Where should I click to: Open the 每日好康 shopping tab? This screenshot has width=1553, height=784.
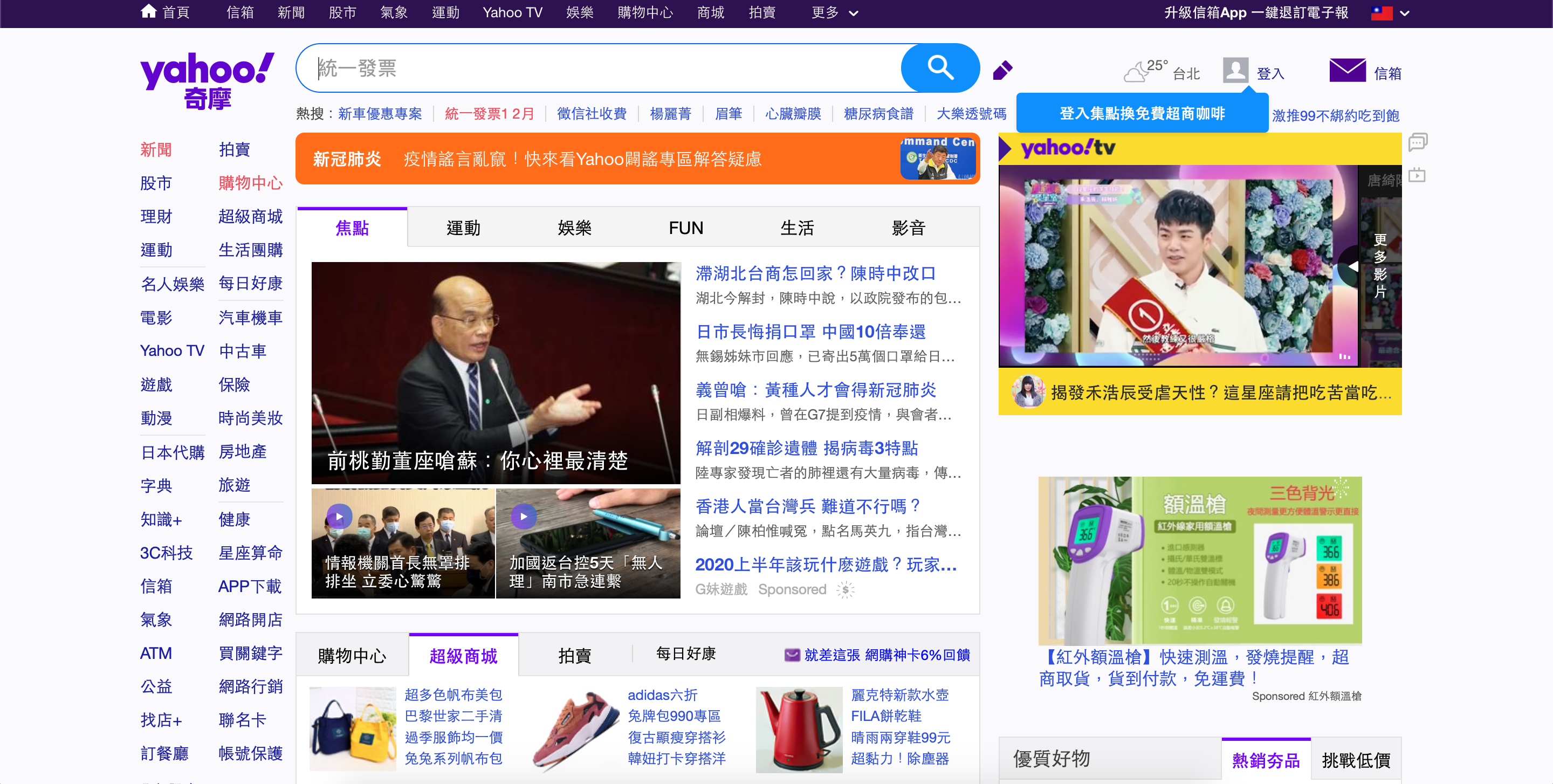pos(686,653)
